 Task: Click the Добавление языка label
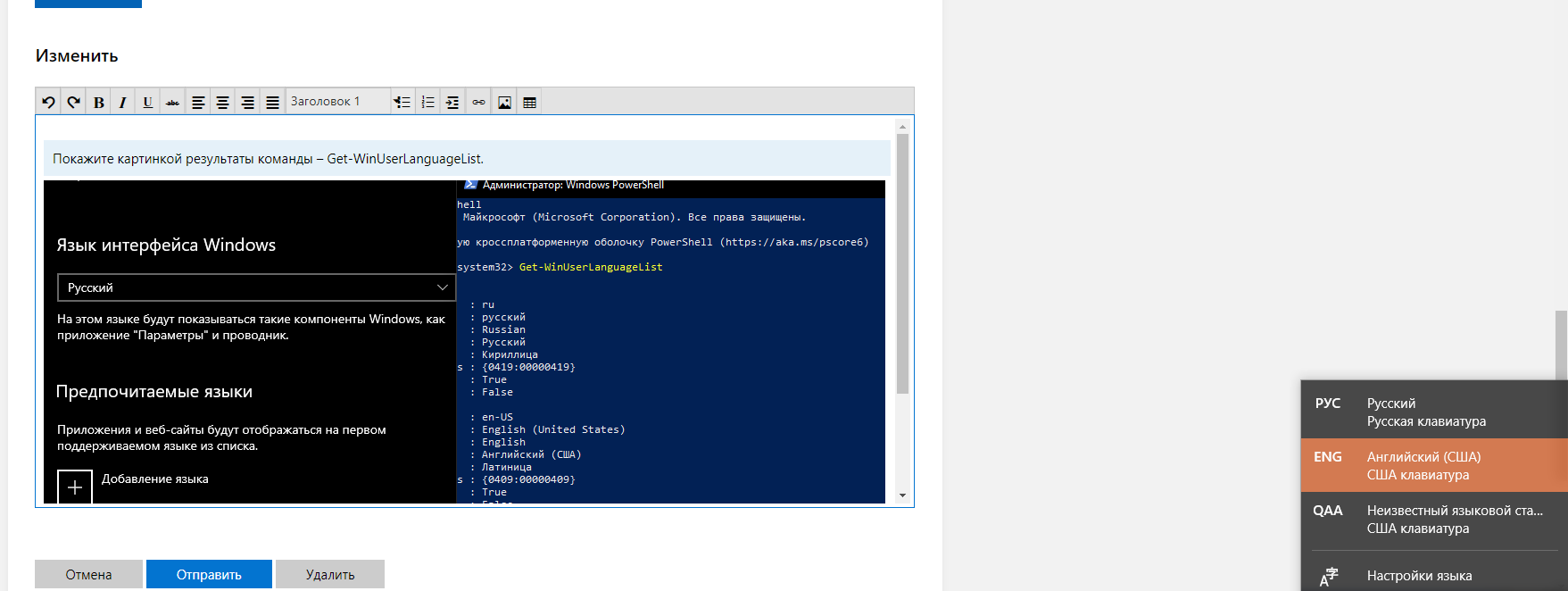155,479
